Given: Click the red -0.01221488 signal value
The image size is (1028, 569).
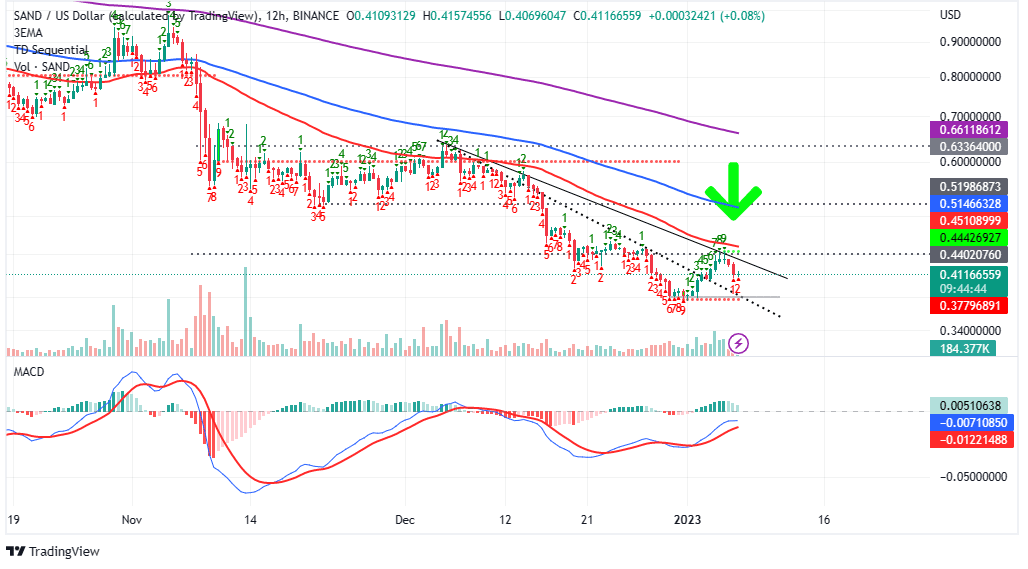Looking at the screenshot, I should click(970, 439).
